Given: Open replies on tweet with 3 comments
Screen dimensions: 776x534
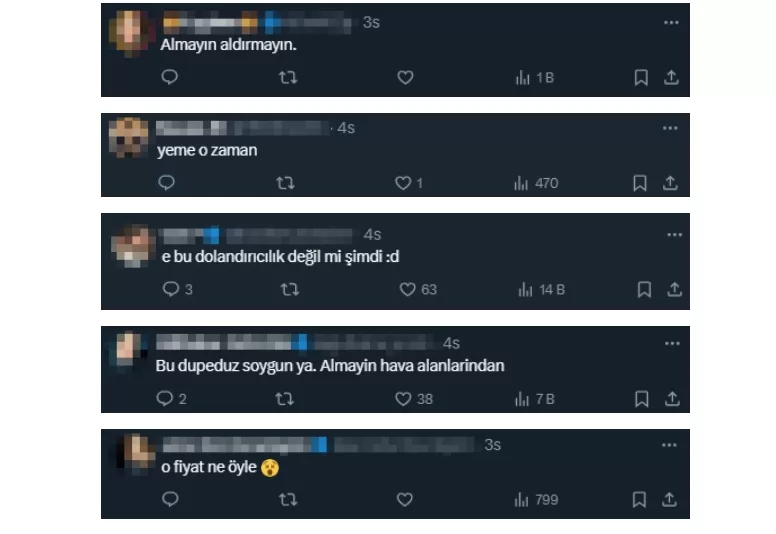Looking at the screenshot, I should coord(177,289).
